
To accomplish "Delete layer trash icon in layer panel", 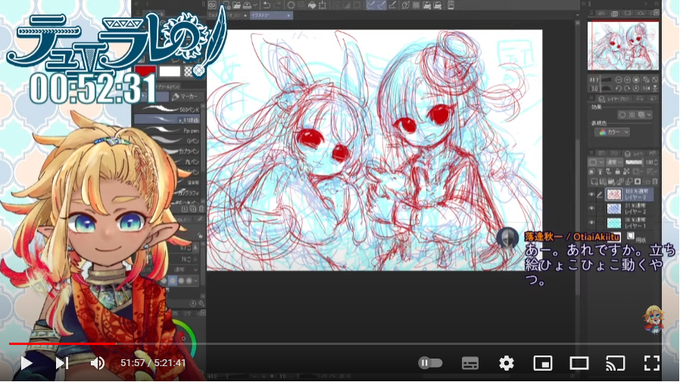I will [x=655, y=181].
